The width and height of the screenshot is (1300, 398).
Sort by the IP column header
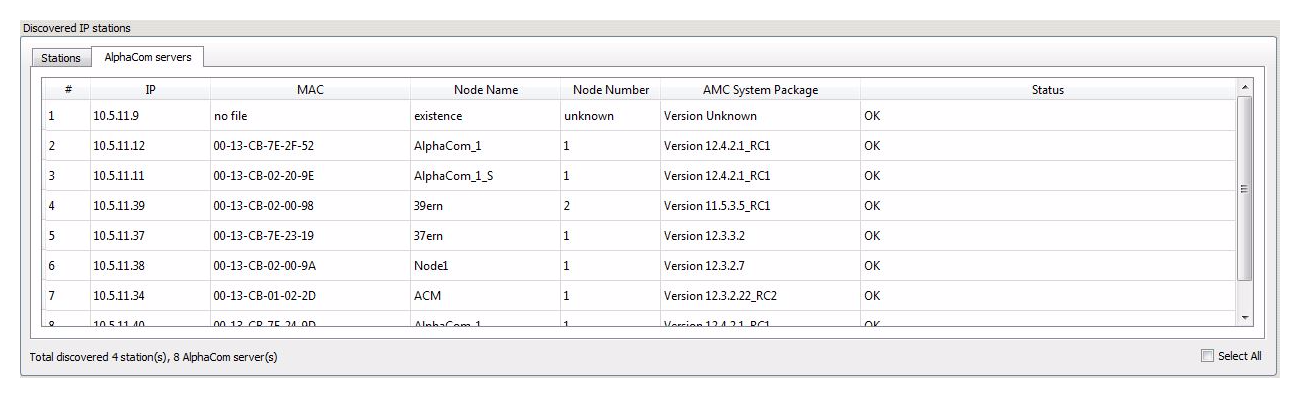pos(150,90)
